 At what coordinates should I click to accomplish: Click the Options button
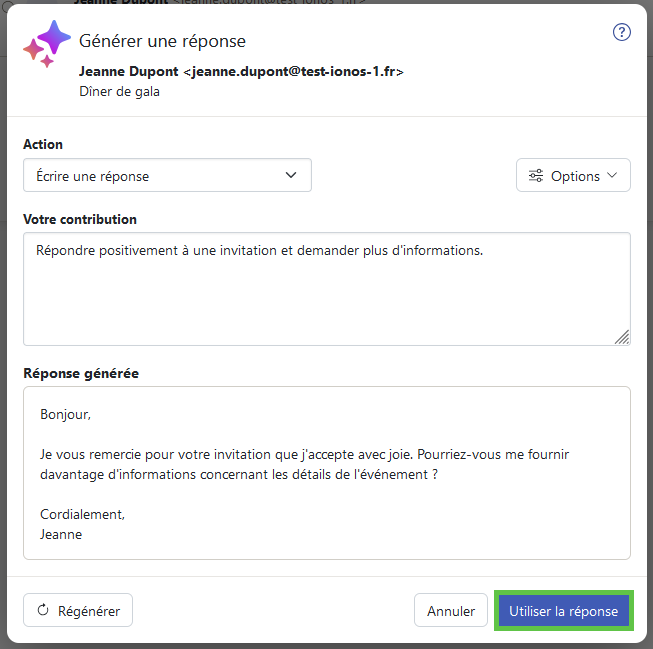(x=573, y=175)
